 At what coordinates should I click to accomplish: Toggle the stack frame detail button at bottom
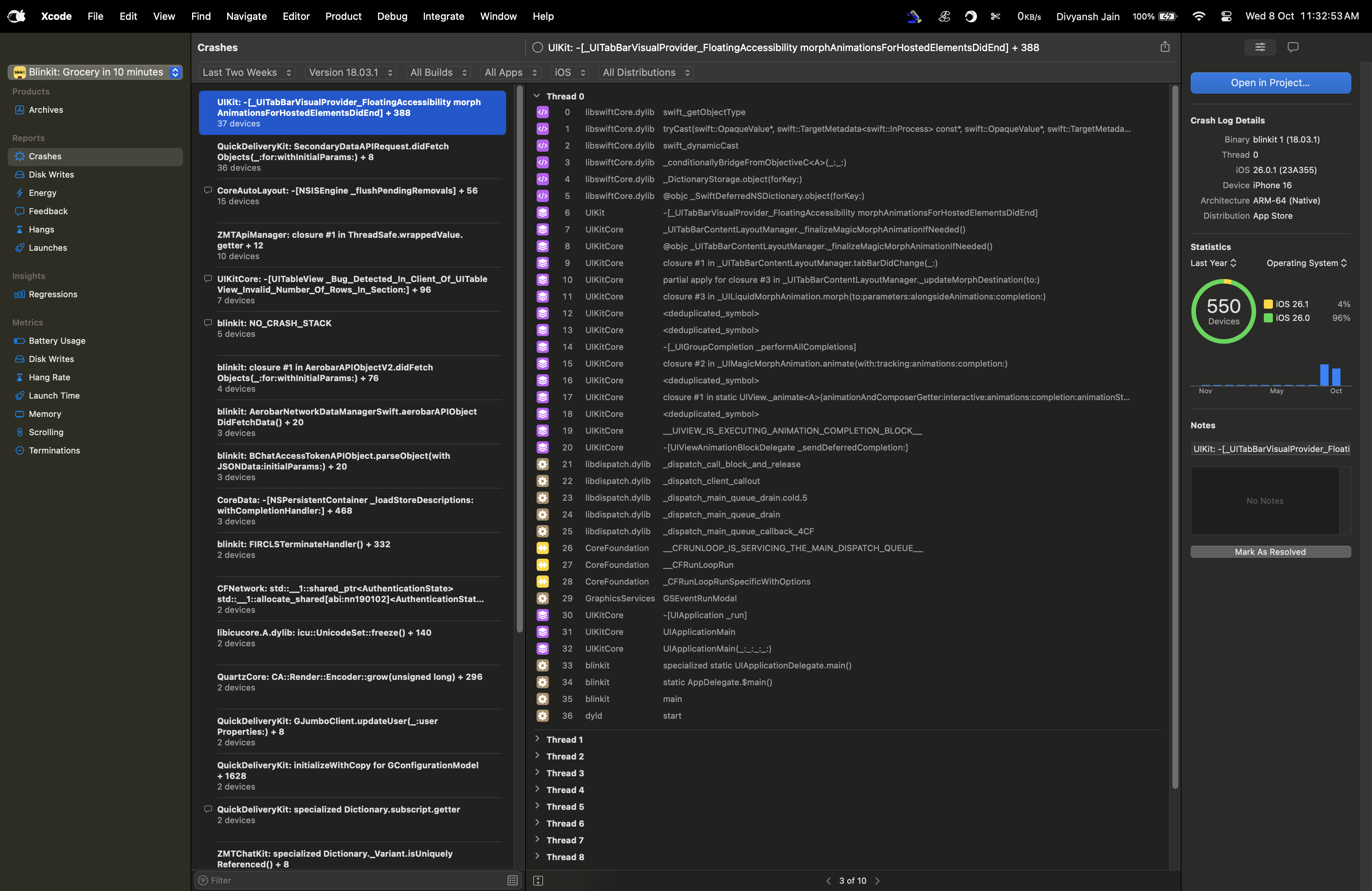[x=538, y=880]
